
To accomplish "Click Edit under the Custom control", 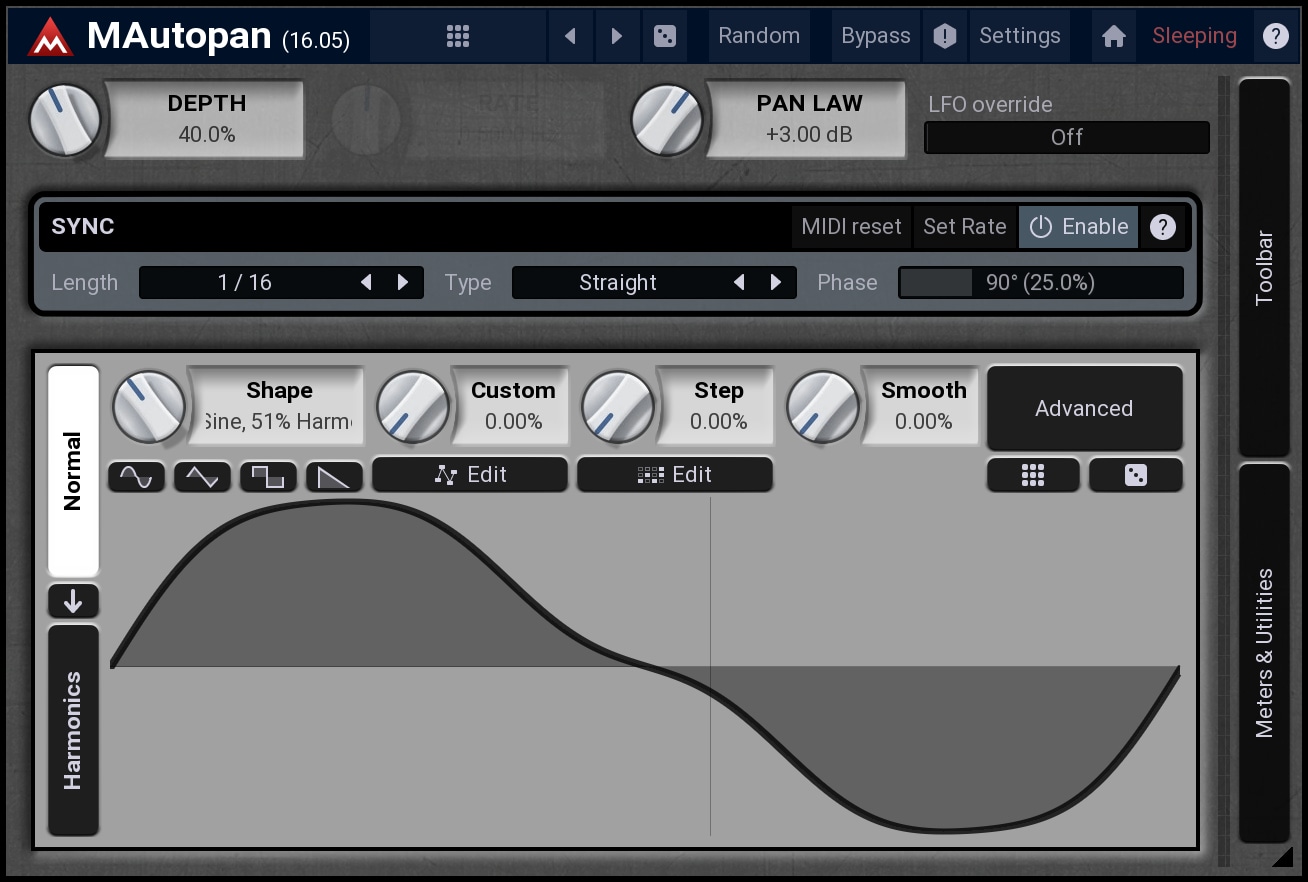I will click(470, 475).
